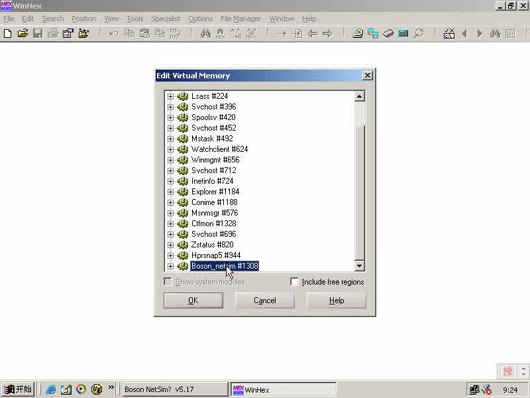The image size is (530, 398).
Task: Click the Help button in dialog
Action: click(x=336, y=300)
